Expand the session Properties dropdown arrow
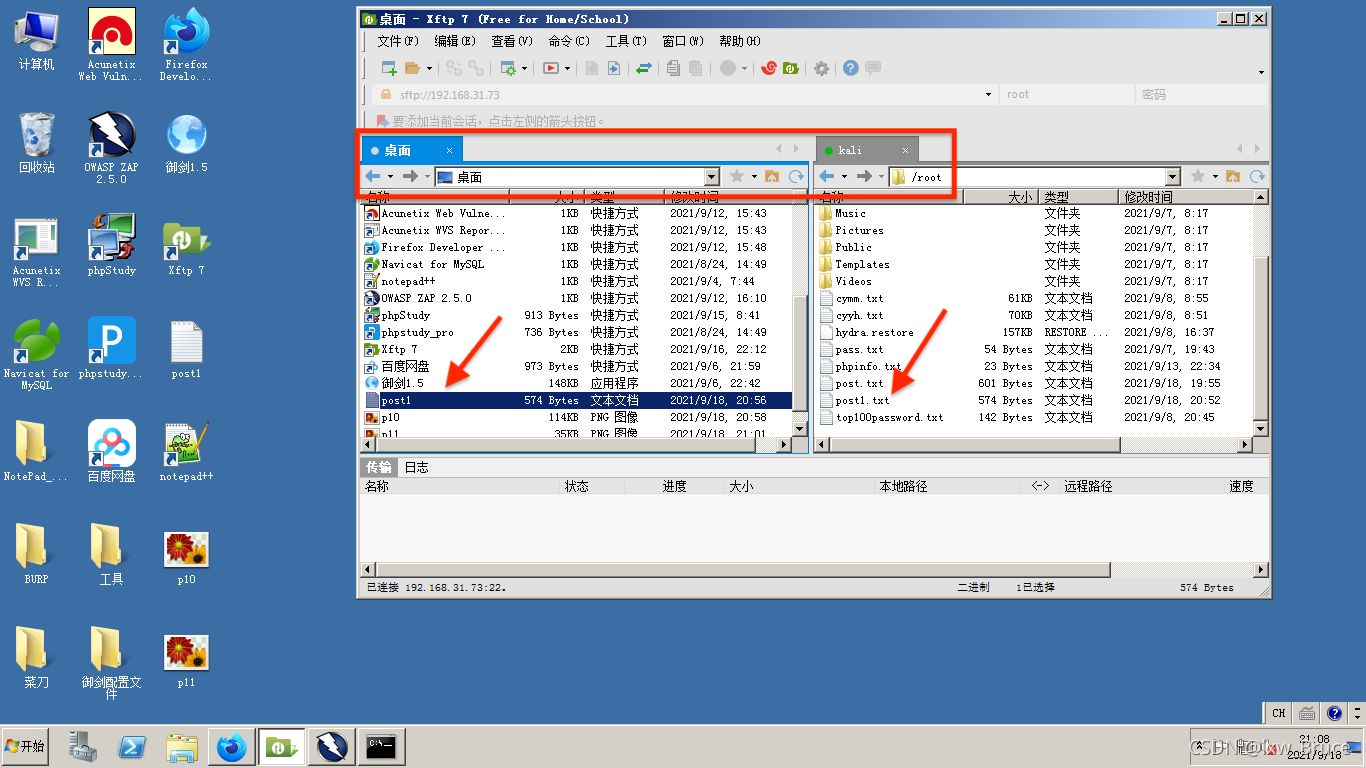Screen dimensions: 1366x768 click(x=525, y=69)
